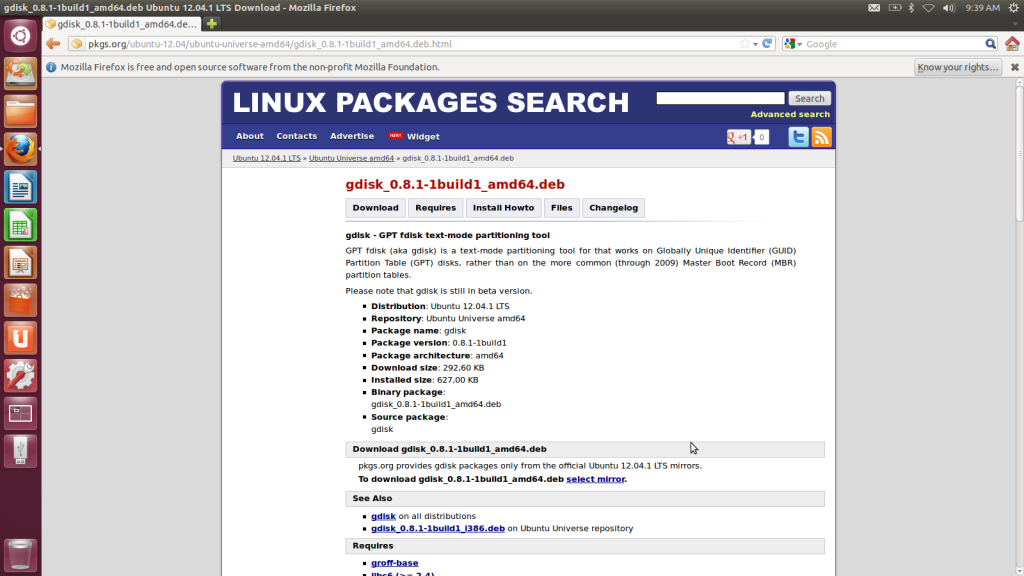
Task: Launch the Ubuntu installer icon in dock
Action: tap(20, 73)
